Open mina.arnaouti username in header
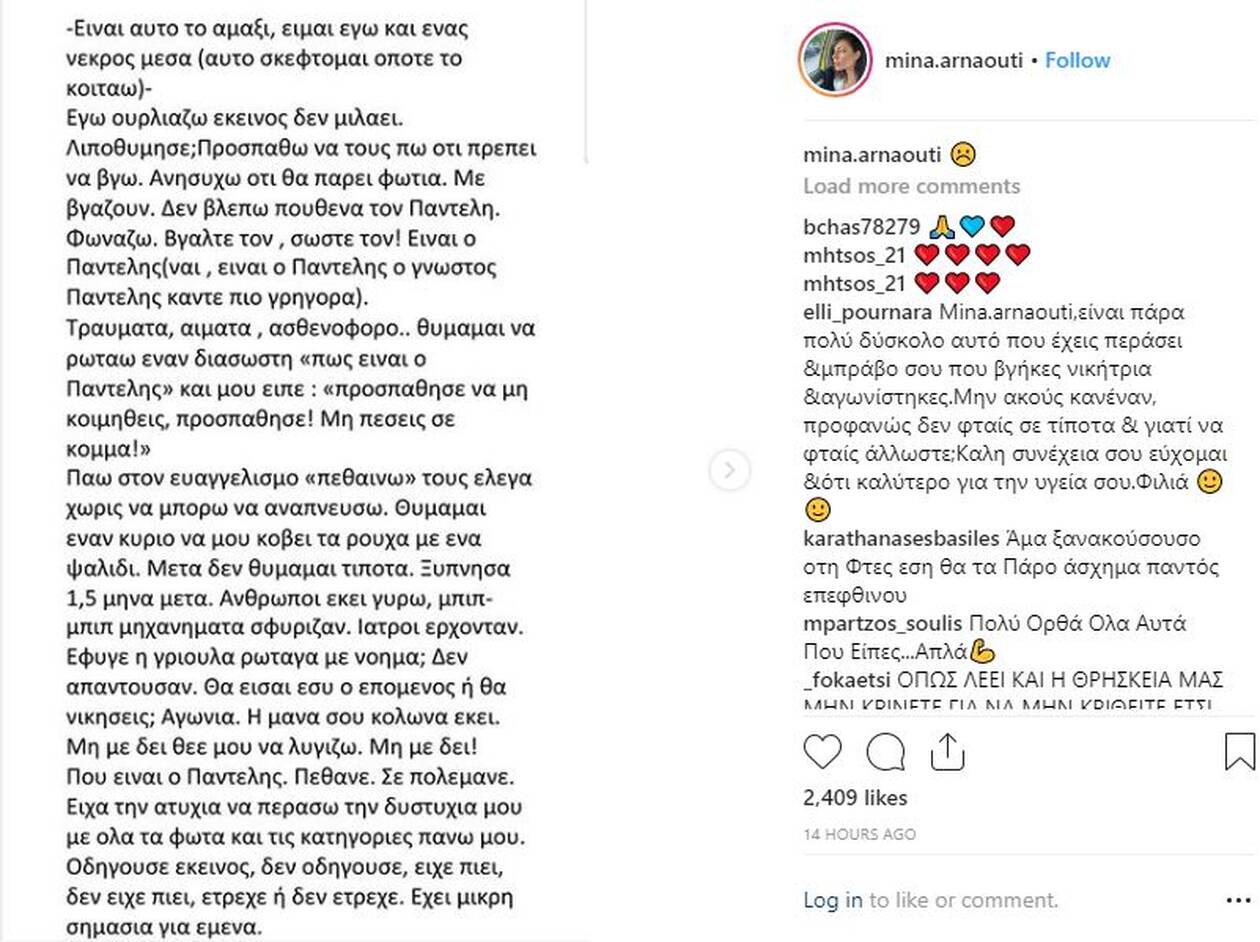Viewport: 1260px width, 942px height. tap(953, 60)
